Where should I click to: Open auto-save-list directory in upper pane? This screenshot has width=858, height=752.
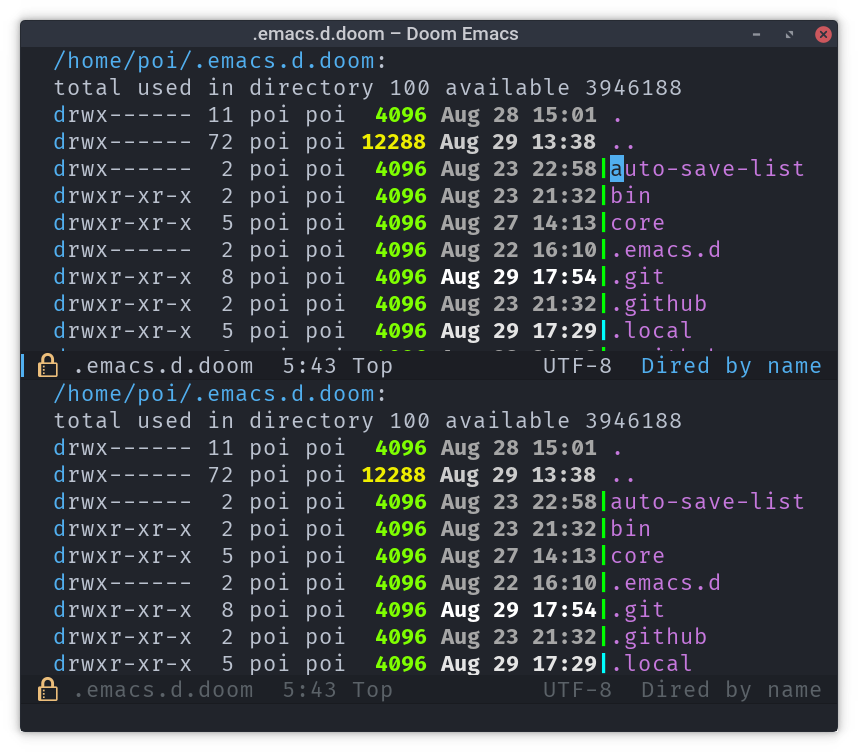(707, 169)
